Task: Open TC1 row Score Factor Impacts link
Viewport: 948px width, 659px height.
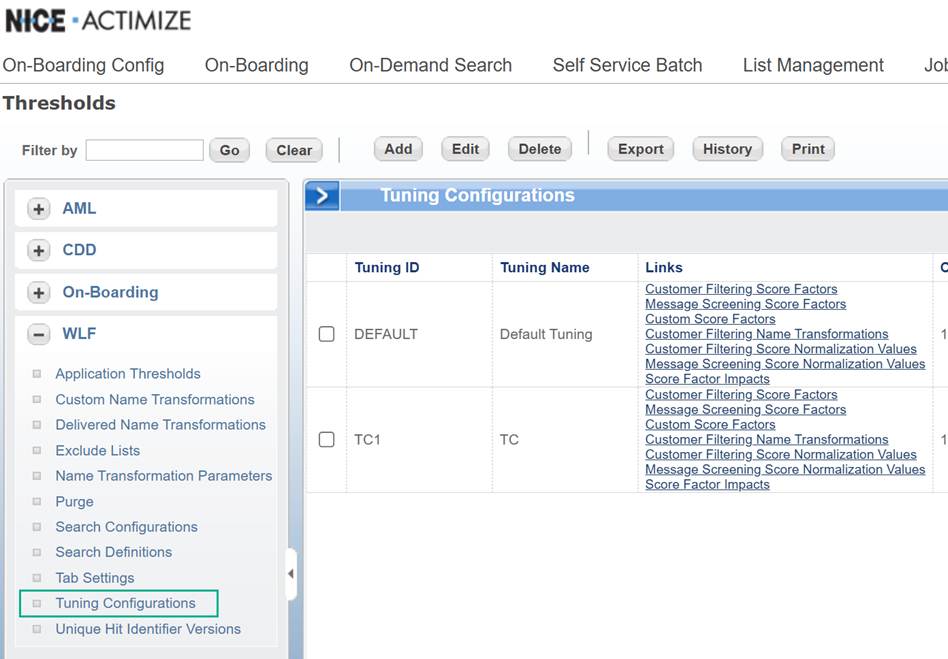Action: click(707, 484)
